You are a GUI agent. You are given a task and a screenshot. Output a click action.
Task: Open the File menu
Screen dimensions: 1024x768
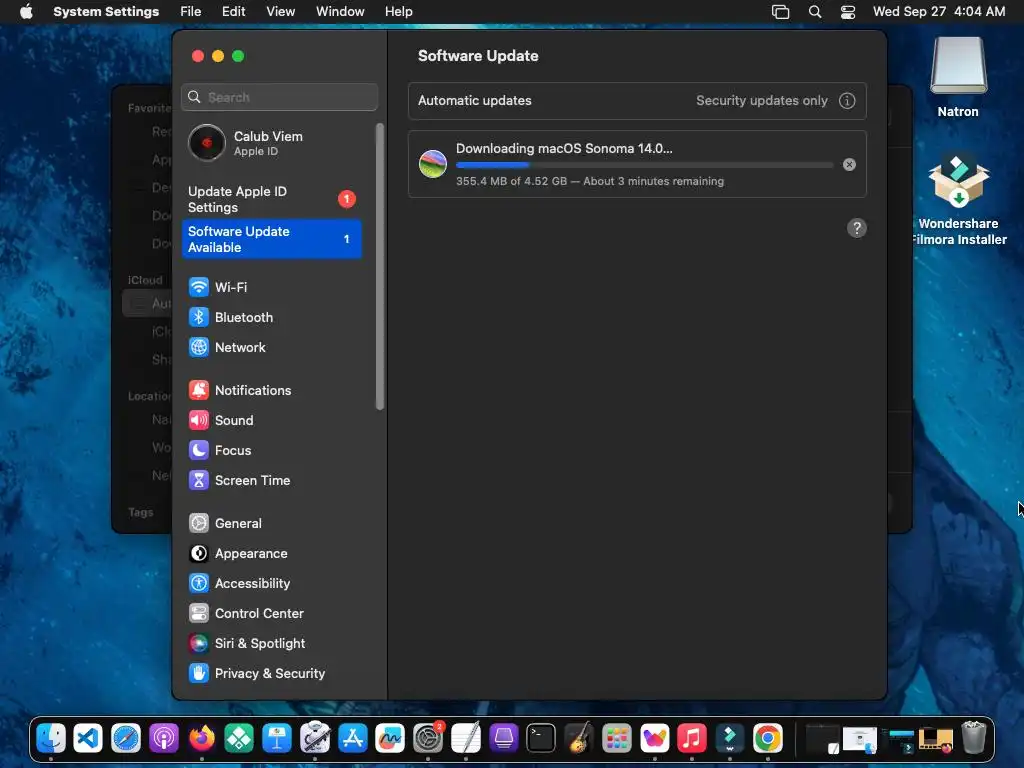191,12
